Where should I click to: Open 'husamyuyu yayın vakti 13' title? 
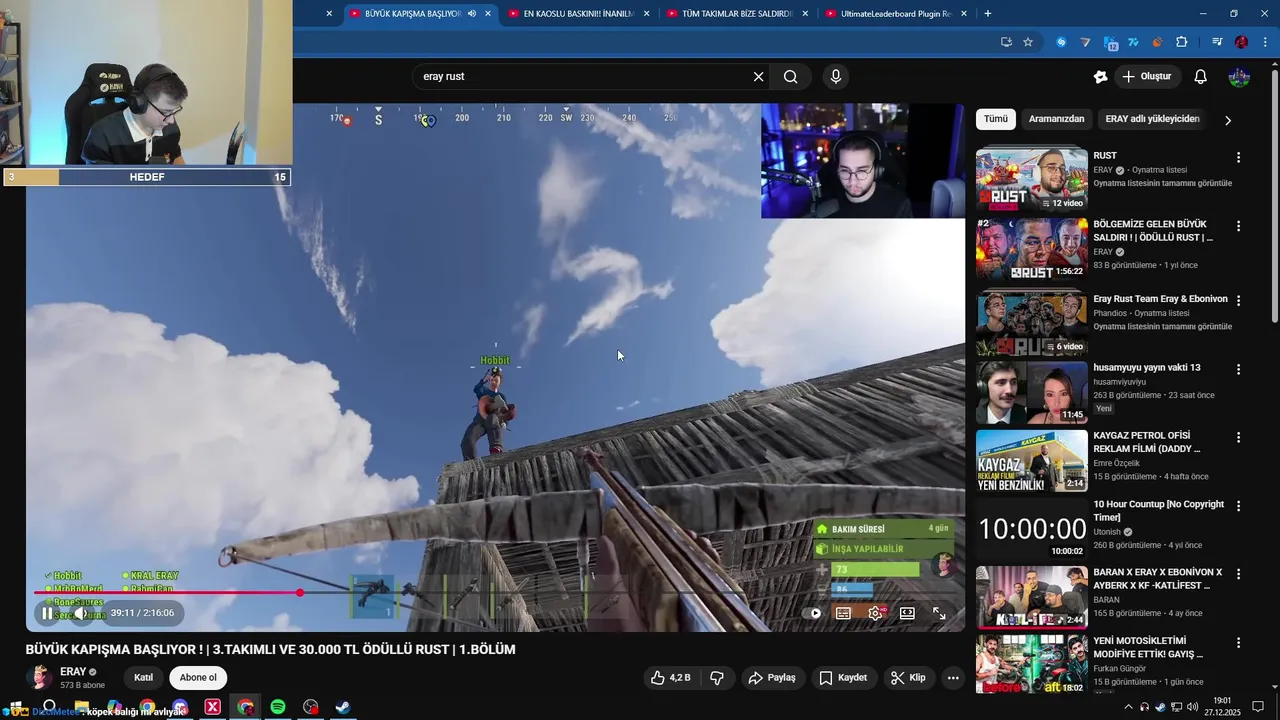1147,367
